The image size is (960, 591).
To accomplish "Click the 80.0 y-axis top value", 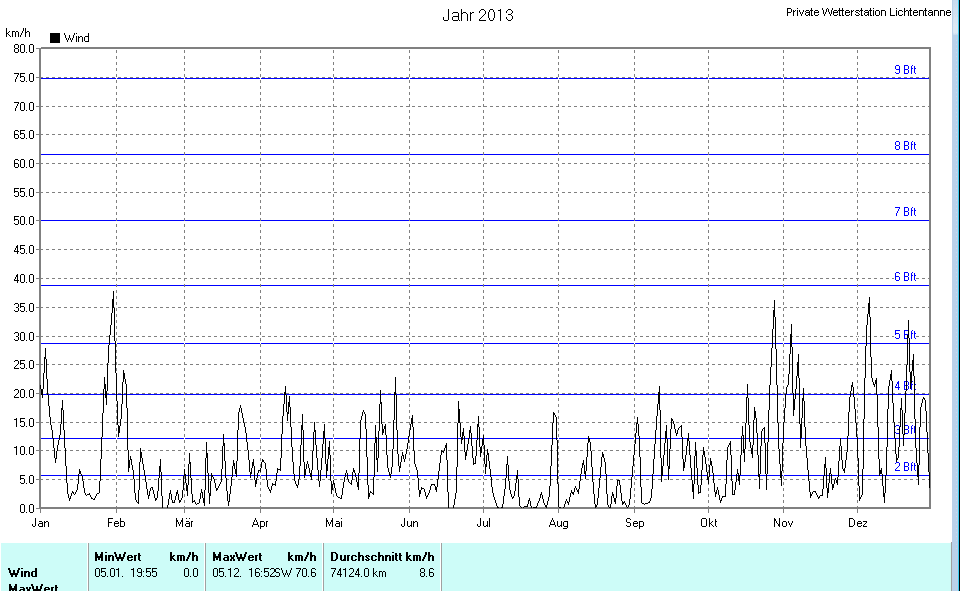I will (x=22, y=48).
